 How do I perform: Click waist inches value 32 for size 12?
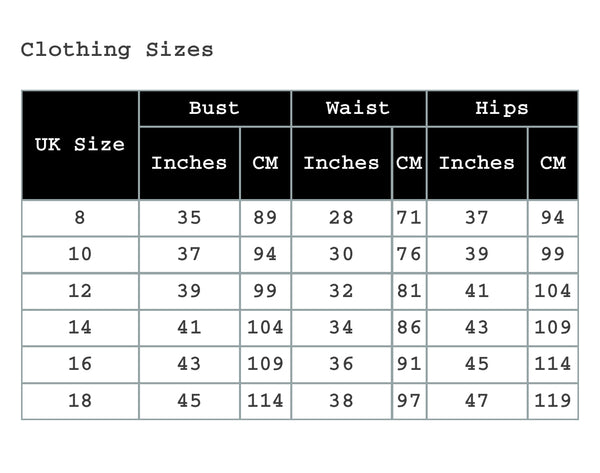(x=341, y=291)
